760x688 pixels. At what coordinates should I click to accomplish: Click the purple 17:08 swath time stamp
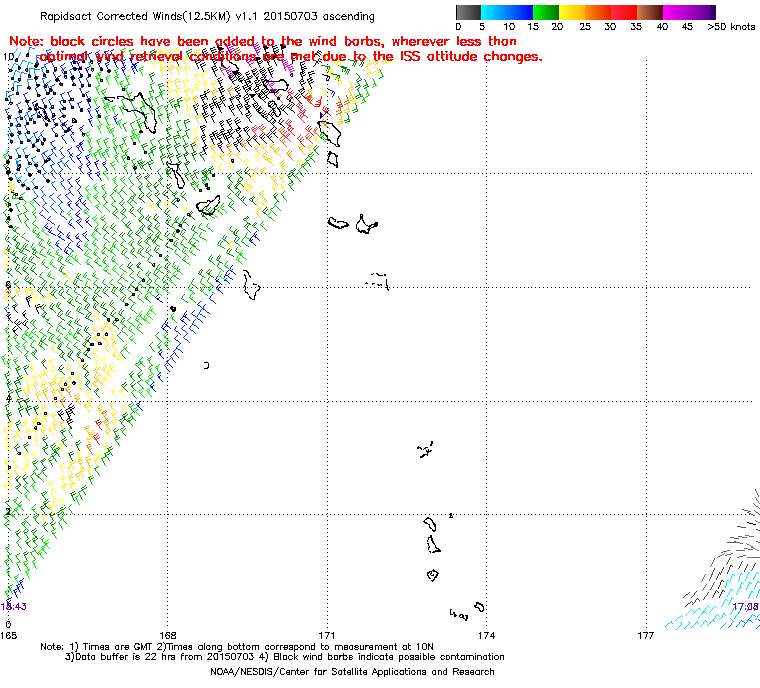point(745,607)
